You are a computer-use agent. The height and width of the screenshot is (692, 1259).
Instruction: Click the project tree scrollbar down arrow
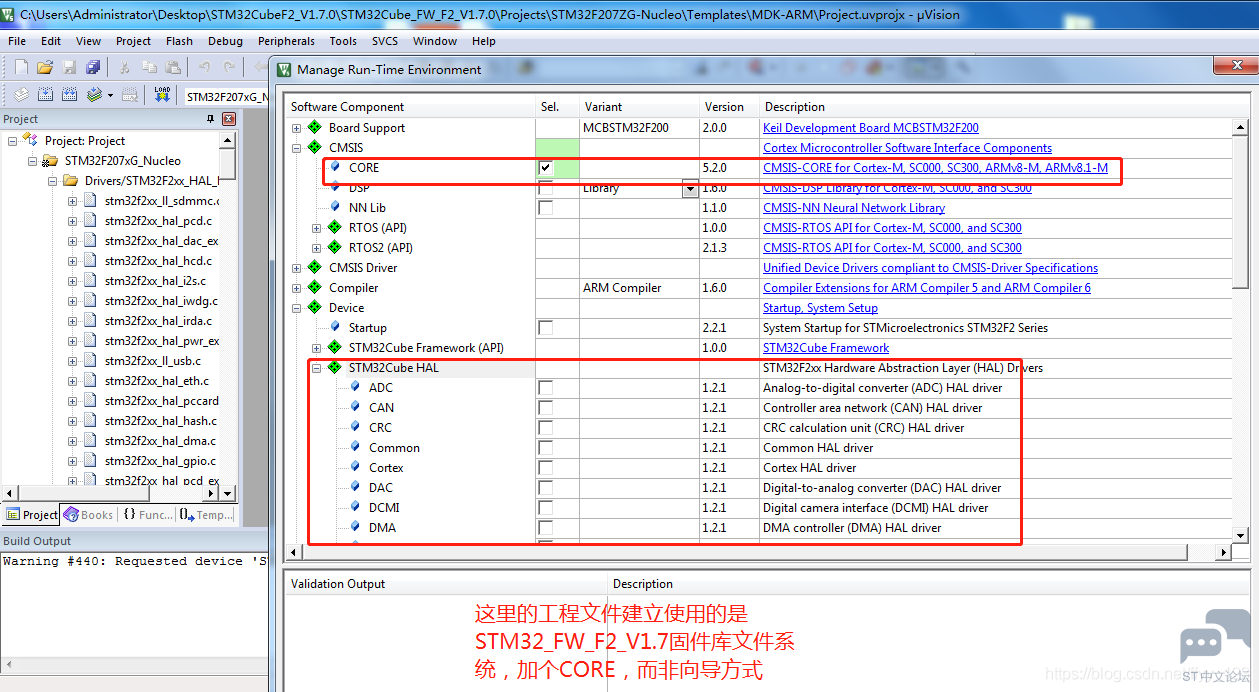[227, 494]
